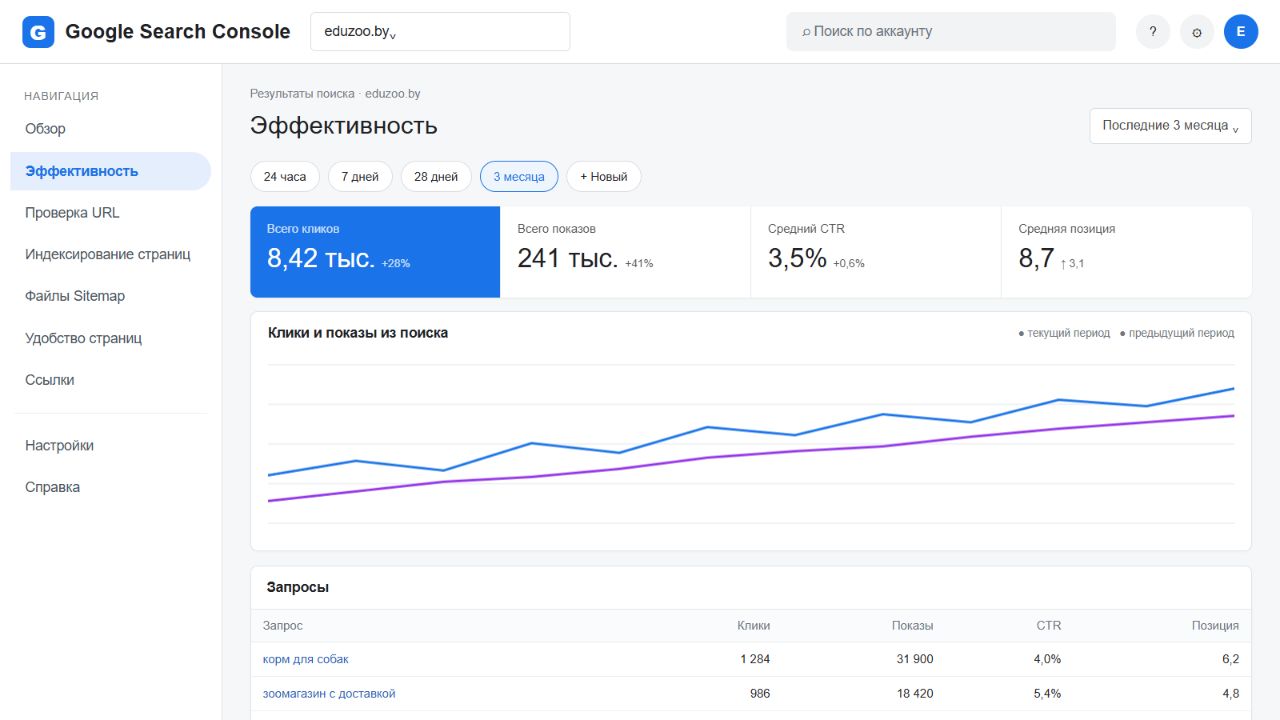Screen dimensions: 1280x720
Task: Open Индексирование страниц section
Action: tap(110, 255)
